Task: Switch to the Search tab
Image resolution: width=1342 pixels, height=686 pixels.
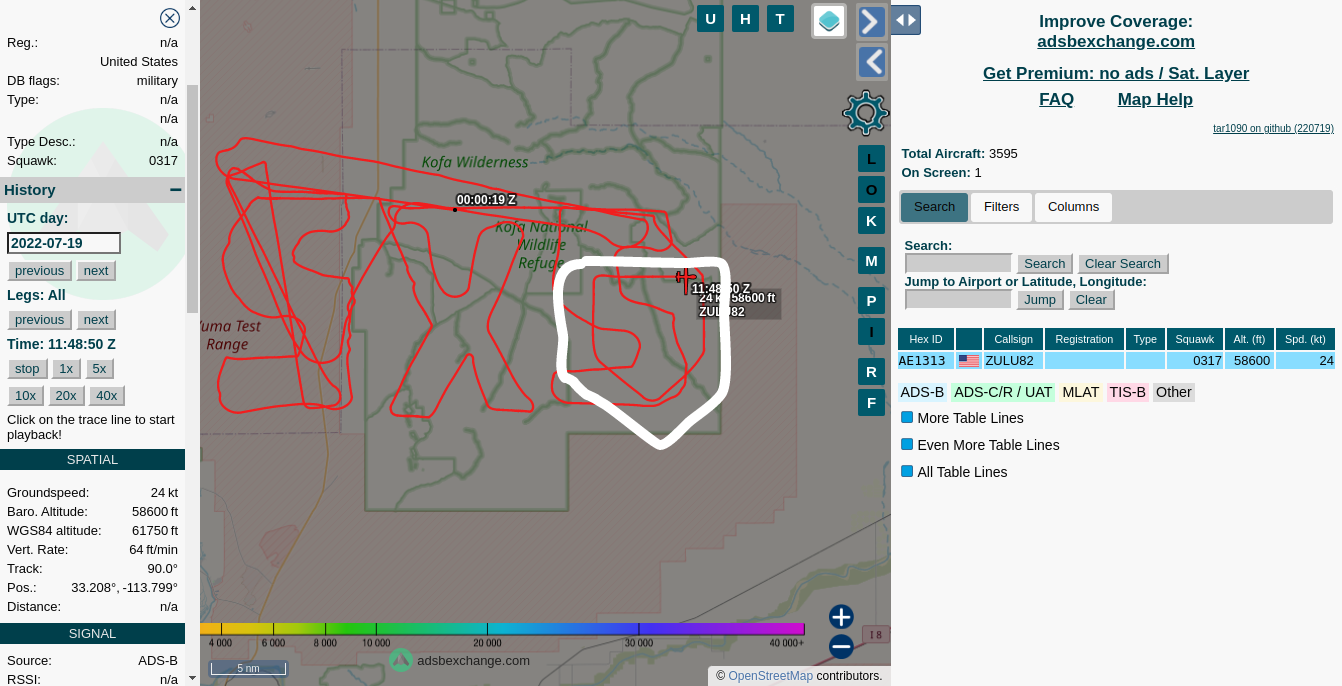Action: (x=934, y=207)
